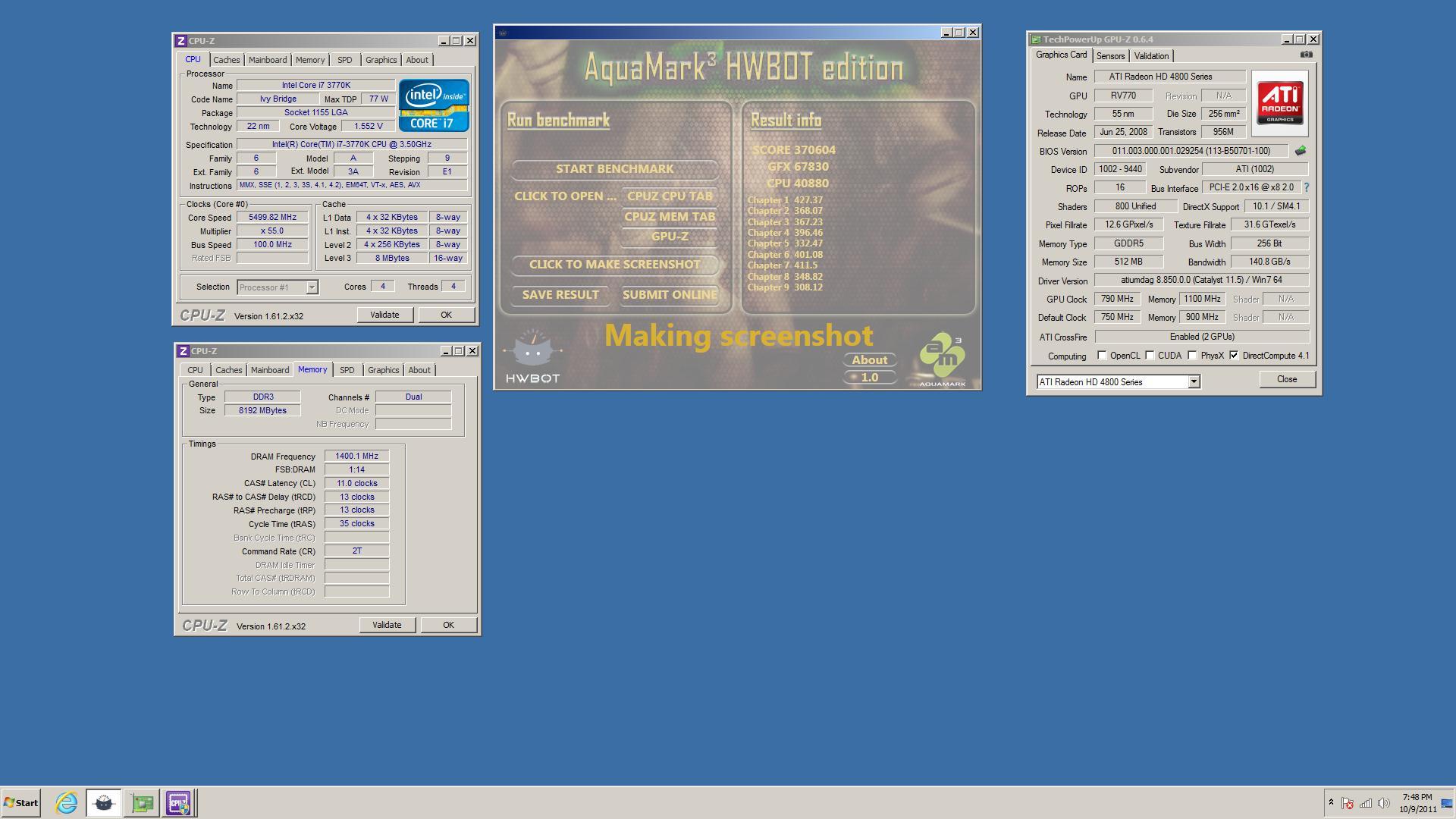Click the CAS# Latency 11.0 clocks field

coord(356,483)
